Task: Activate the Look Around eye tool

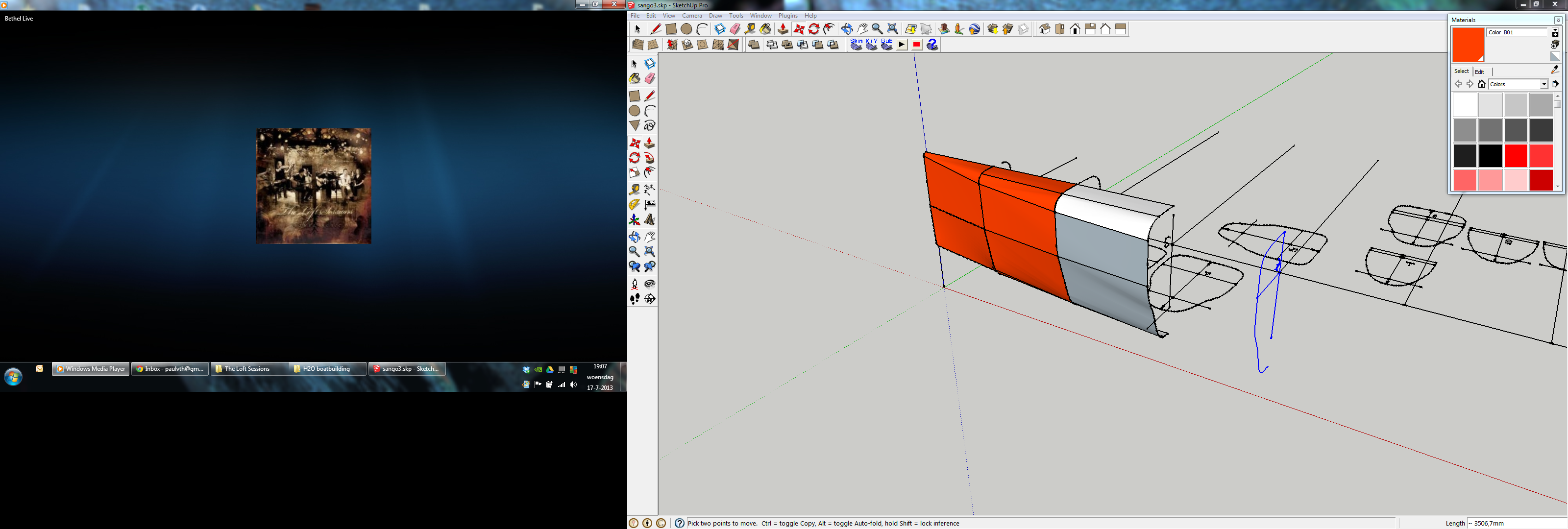Action: [x=649, y=284]
